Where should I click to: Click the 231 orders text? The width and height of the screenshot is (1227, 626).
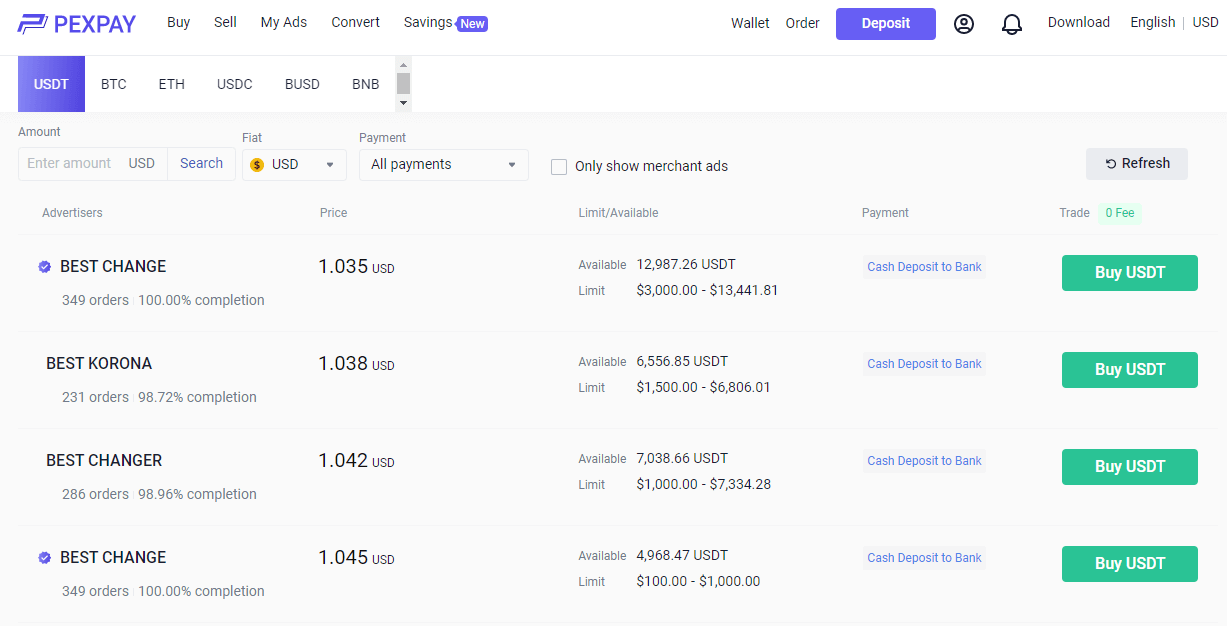pyautogui.click(x=95, y=398)
